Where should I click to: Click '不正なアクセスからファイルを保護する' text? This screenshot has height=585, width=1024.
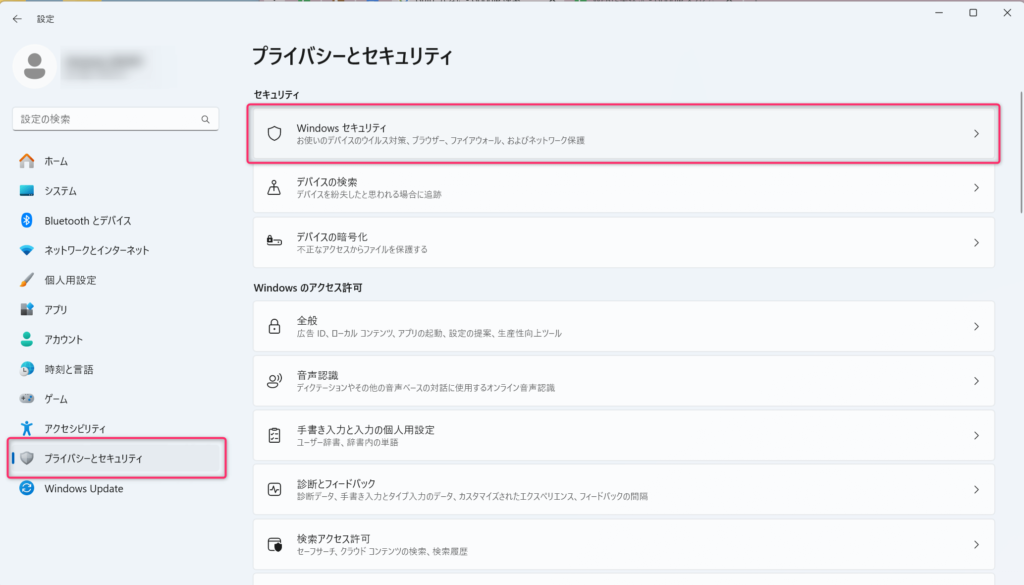(362, 249)
